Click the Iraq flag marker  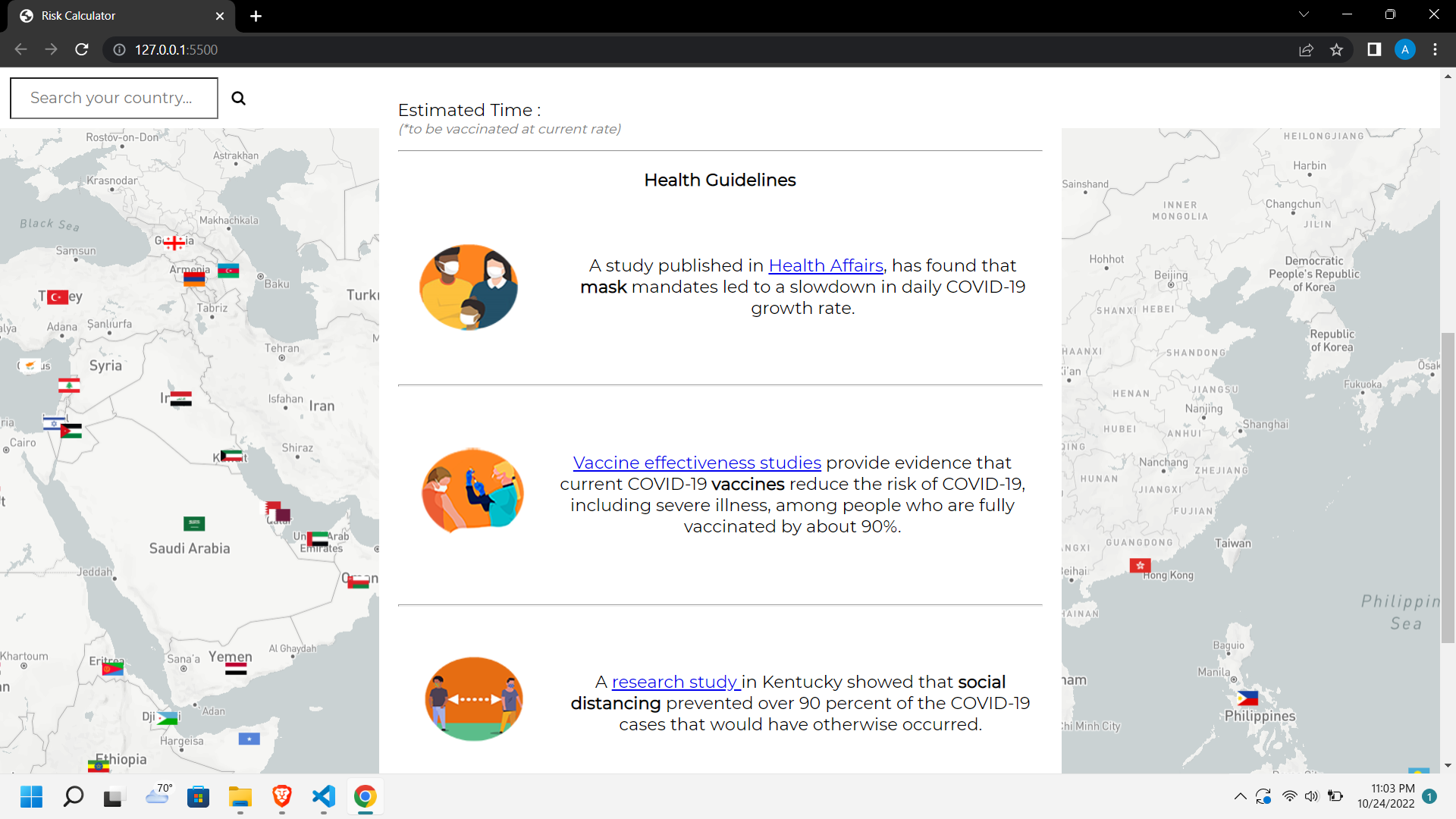click(180, 399)
